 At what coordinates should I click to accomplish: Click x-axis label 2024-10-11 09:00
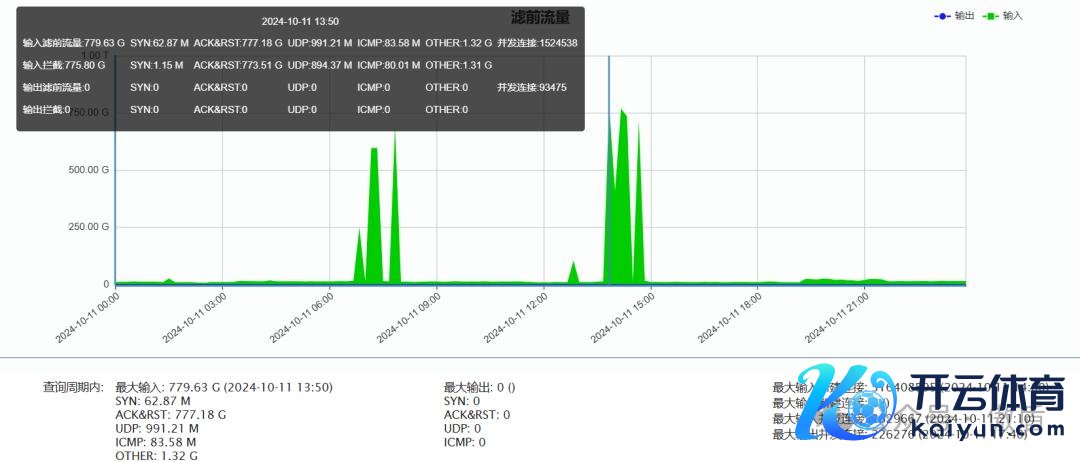tap(410, 317)
